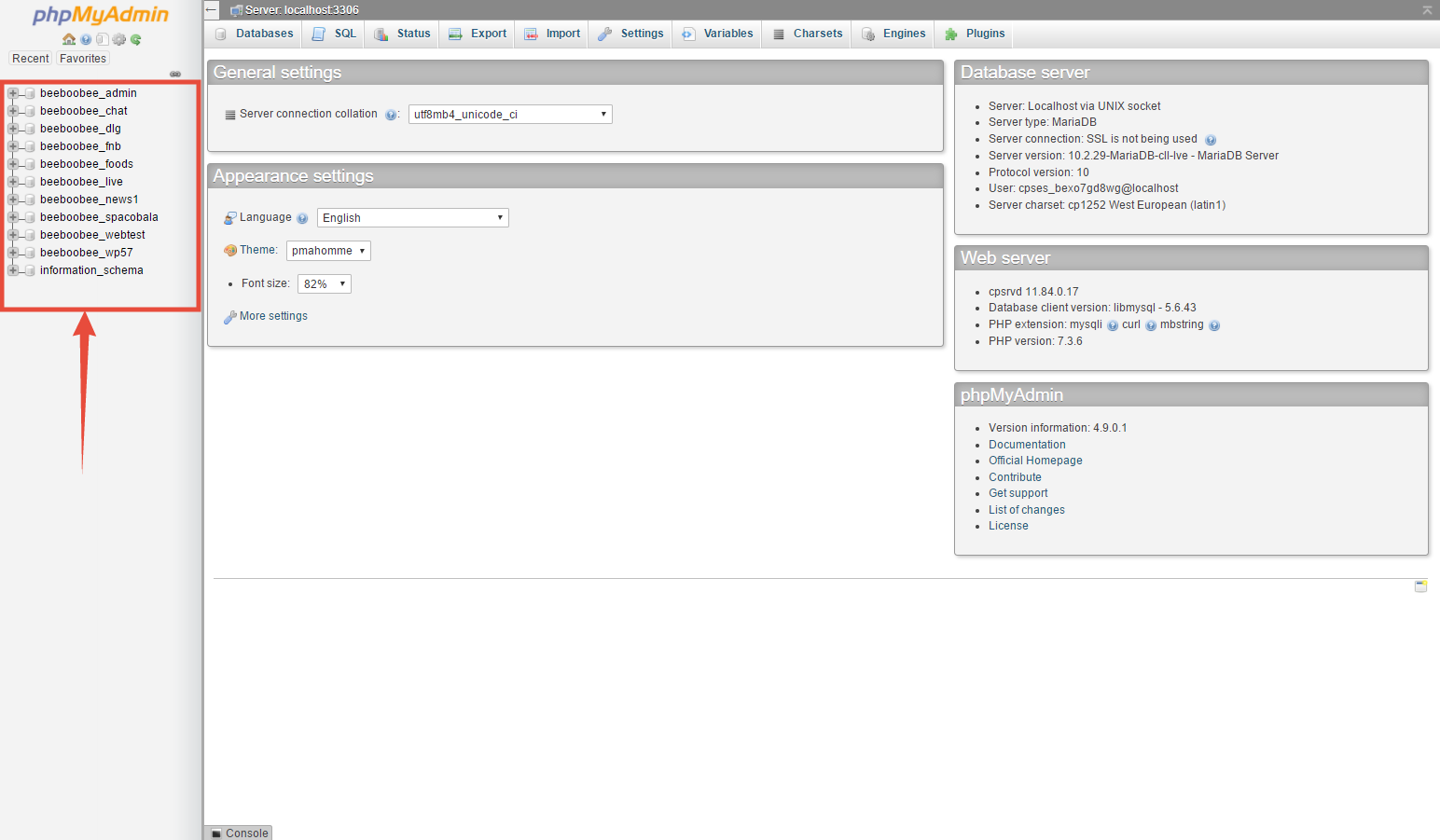Open the List of changes link
The height and width of the screenshot is (840, 1440).
(x=1026, y=510)
